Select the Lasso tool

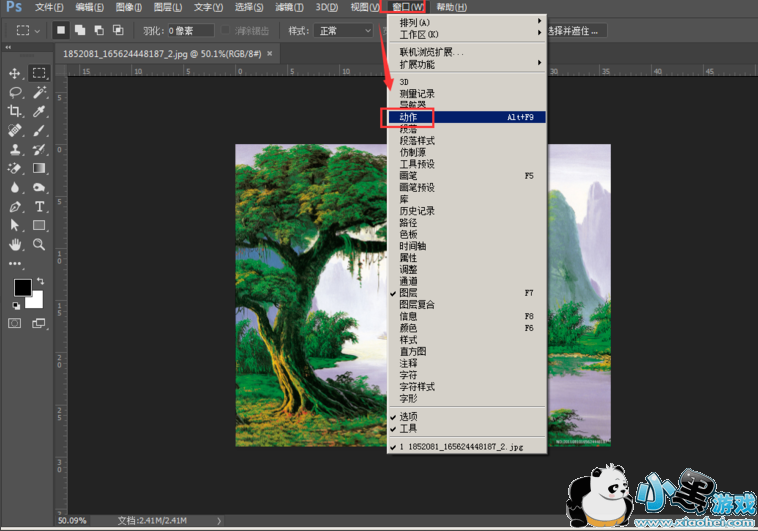[x=15, y=92]
